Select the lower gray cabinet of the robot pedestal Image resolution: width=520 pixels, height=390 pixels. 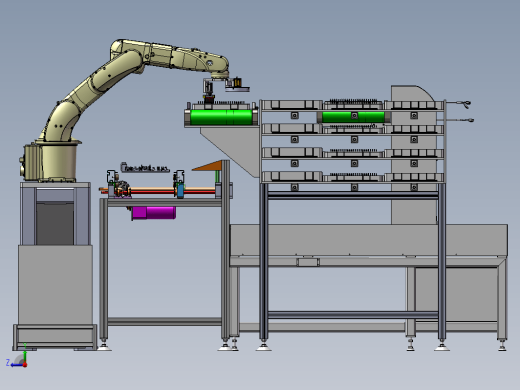[x=55, y=285]
